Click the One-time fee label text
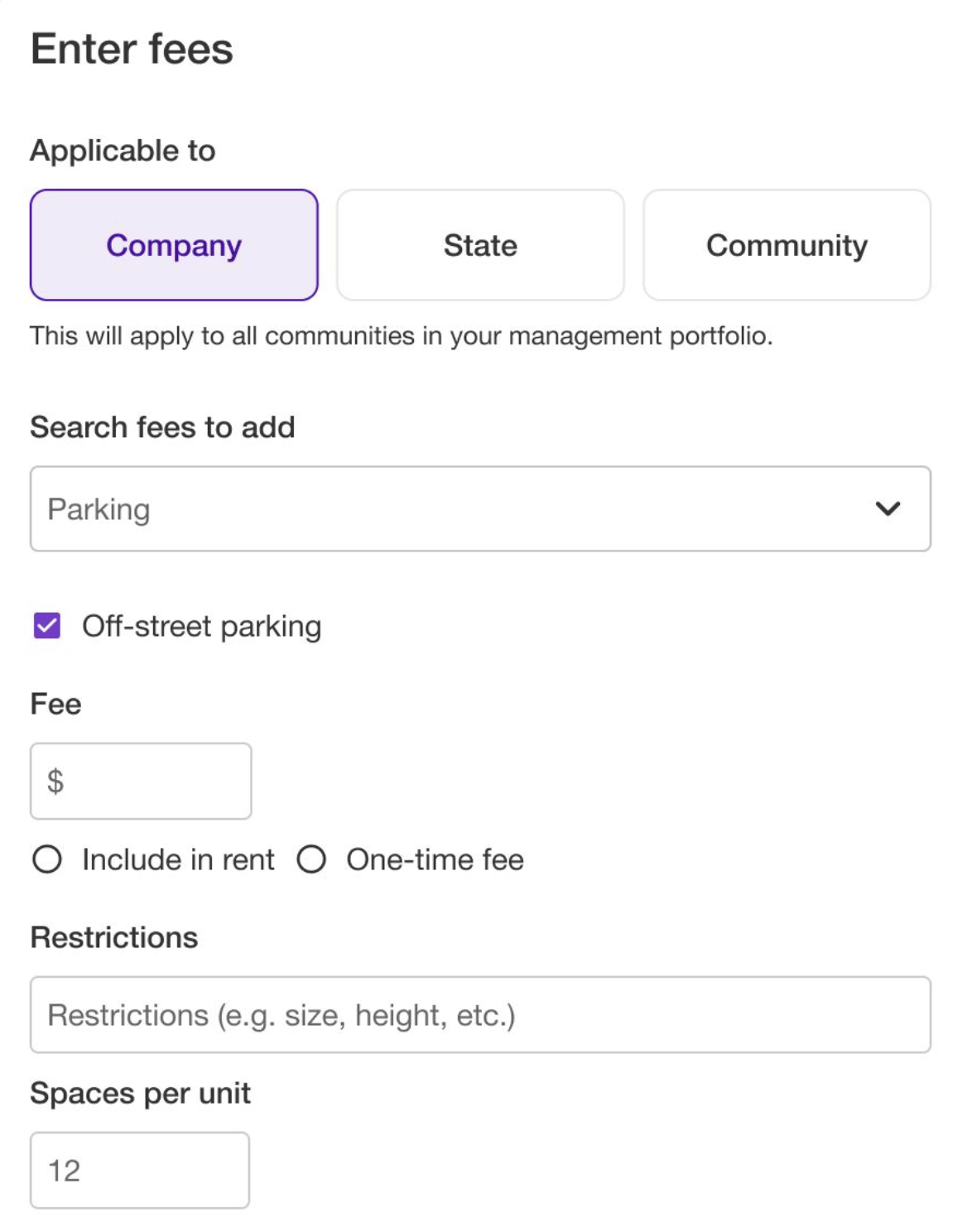 (x=435, y=860)
